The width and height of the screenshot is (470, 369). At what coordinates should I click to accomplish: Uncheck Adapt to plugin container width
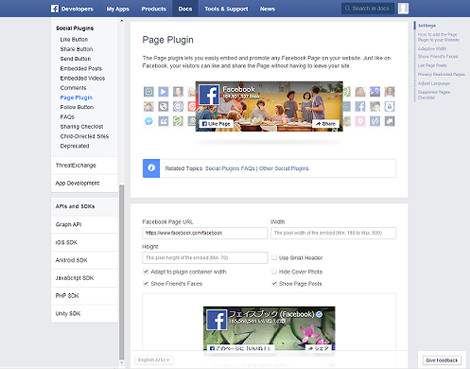146,271
